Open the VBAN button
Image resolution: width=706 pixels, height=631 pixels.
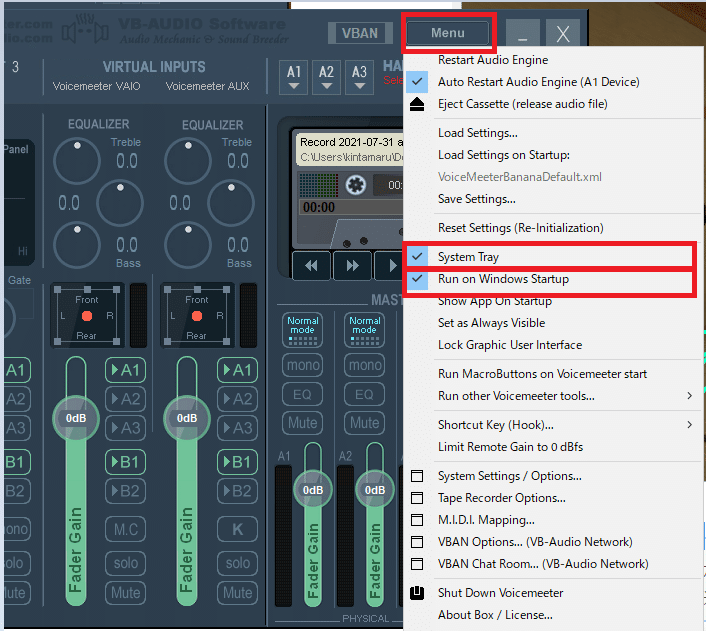tap(360, 33)
